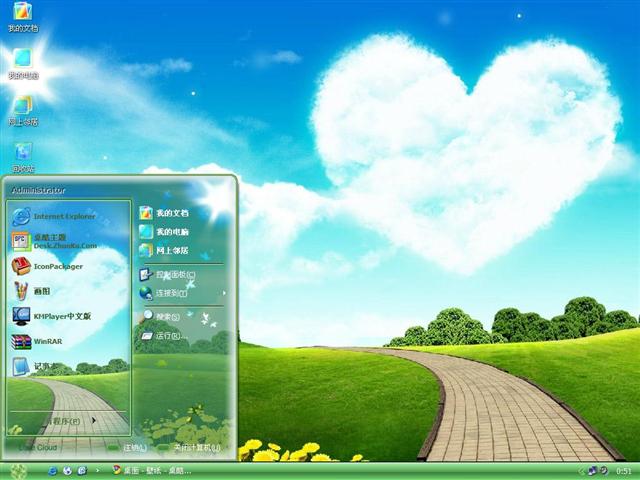Expand hidden system tray icons arrow

pyautogui.click(x=581, y=471)
